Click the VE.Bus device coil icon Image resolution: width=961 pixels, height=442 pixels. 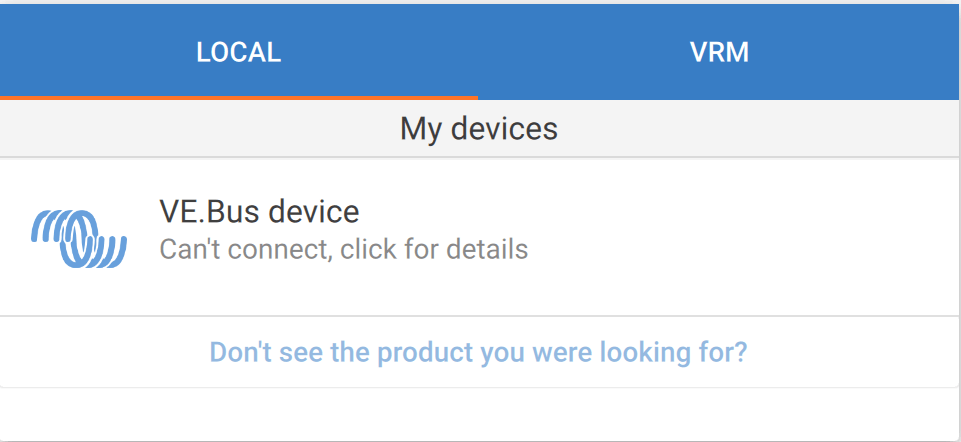pos(79,237)
